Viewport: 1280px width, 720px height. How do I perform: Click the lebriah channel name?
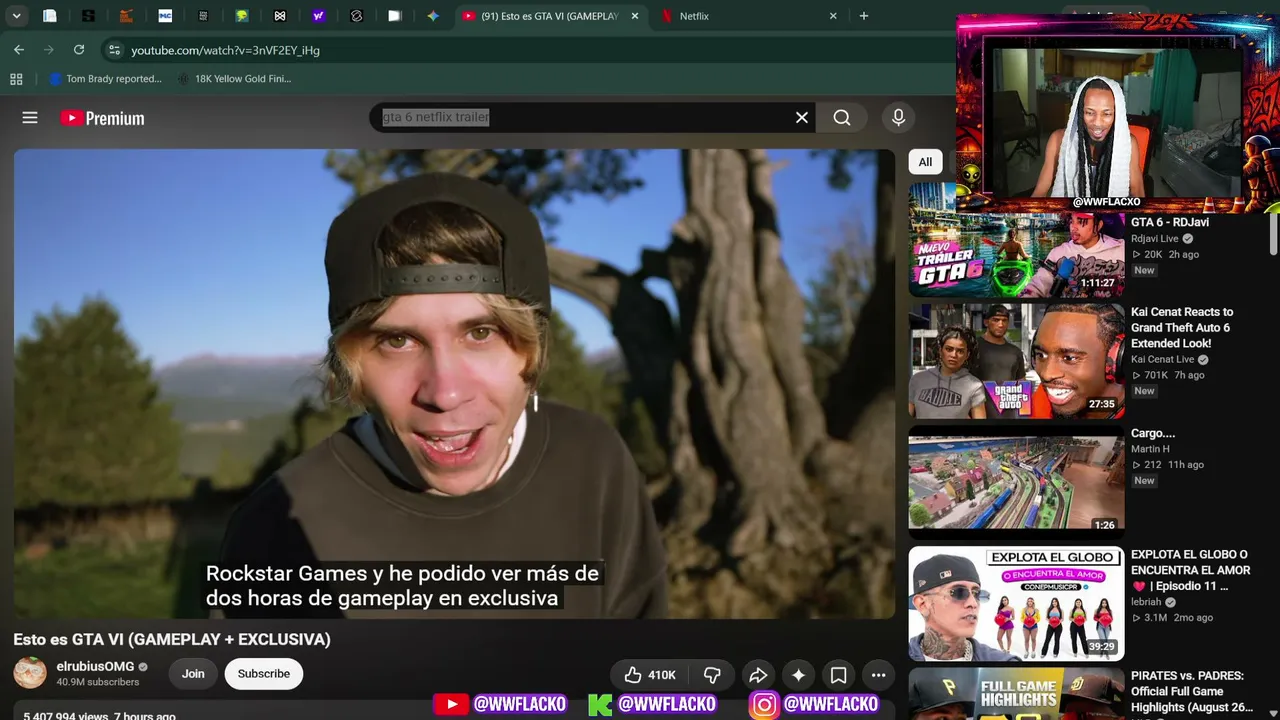(1146, 602)
